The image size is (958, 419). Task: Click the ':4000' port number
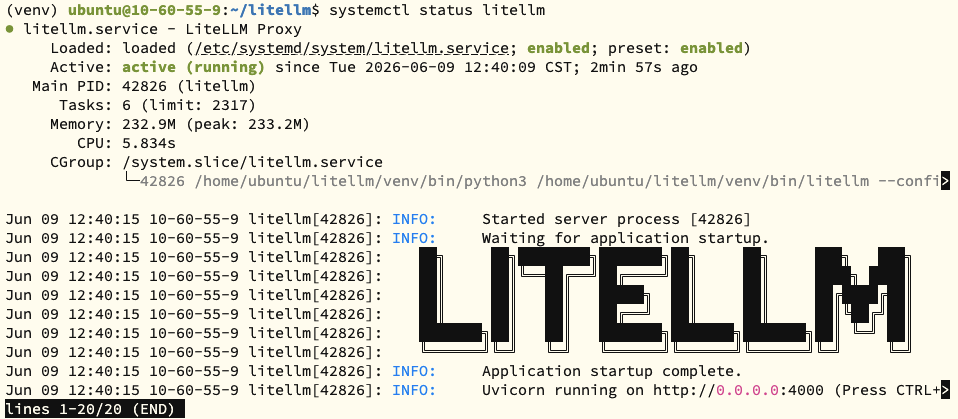801,390
